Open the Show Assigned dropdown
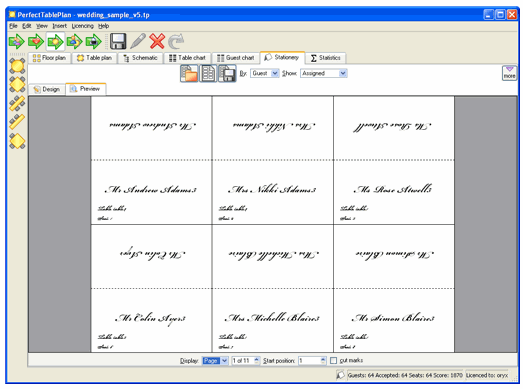 pos(324,73)
